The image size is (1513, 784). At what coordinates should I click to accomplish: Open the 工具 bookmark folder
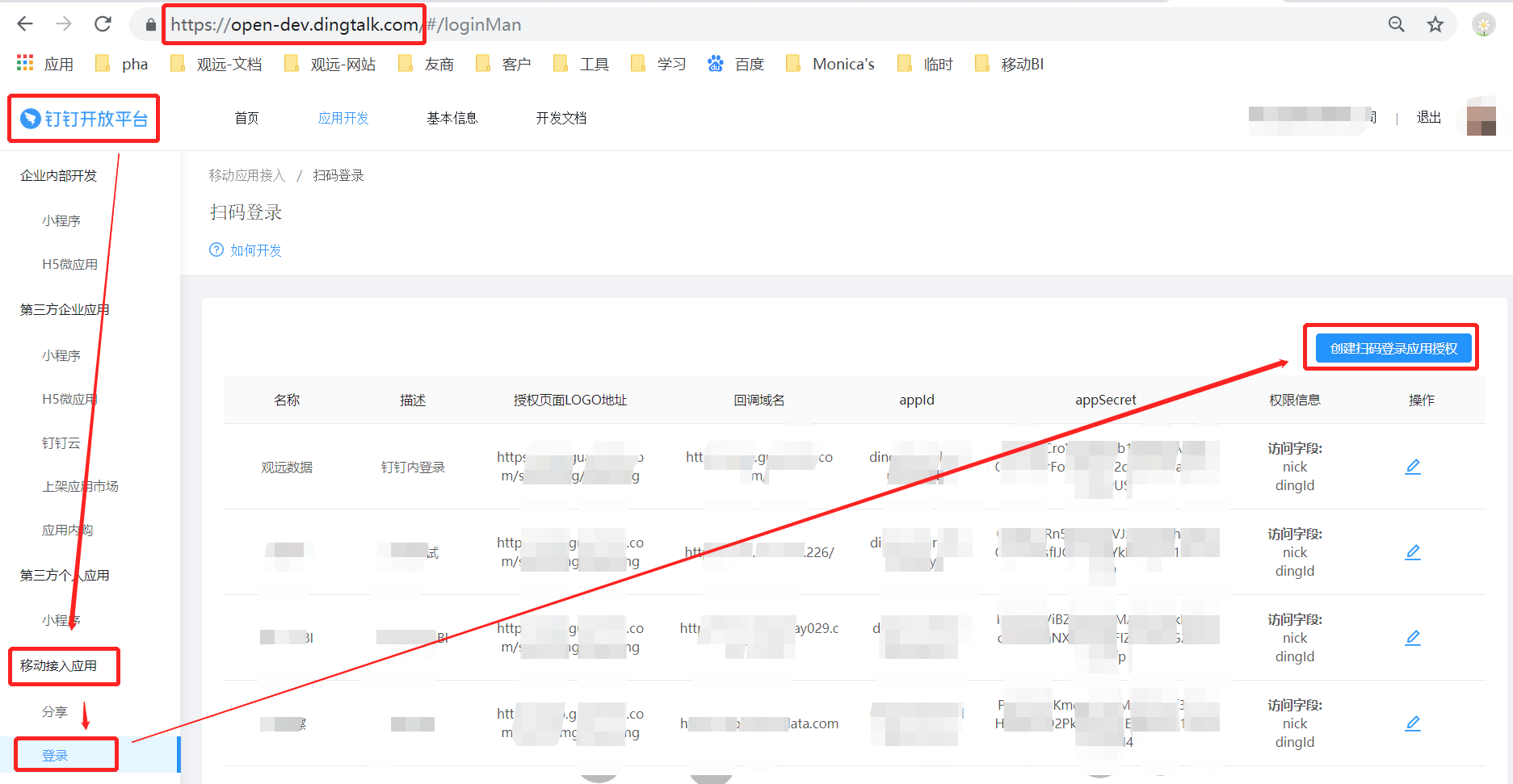581,64
